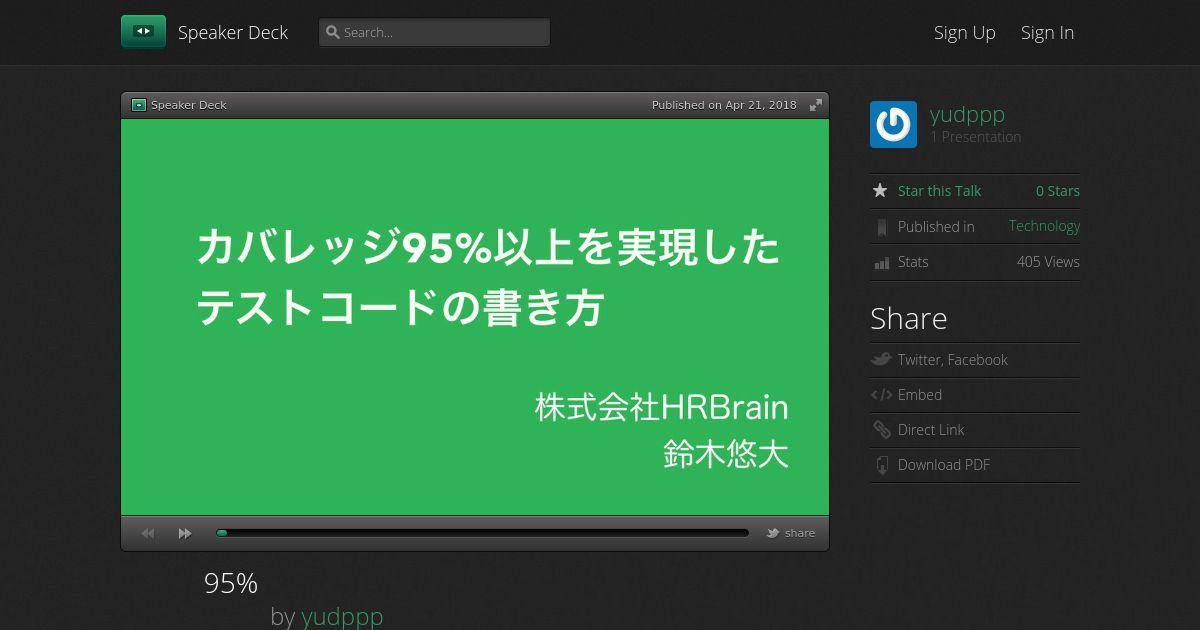1200x630 pixels.
Task: Click the Published on Apr 21, 2018 text
Action: point(724,105)
